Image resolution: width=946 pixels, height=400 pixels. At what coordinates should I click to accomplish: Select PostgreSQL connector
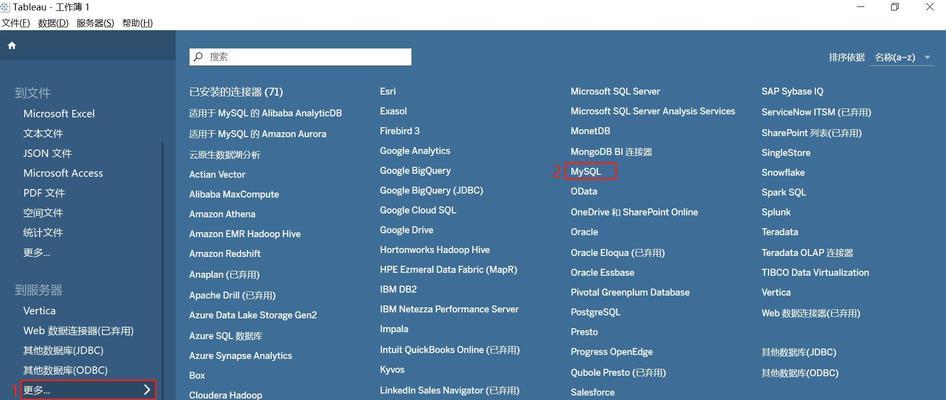(x=595, y=313)
